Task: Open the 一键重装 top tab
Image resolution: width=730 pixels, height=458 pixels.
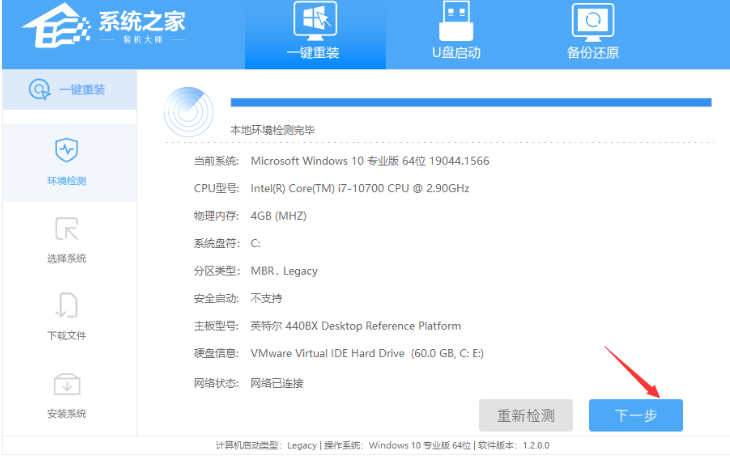Action: [315, 34]
